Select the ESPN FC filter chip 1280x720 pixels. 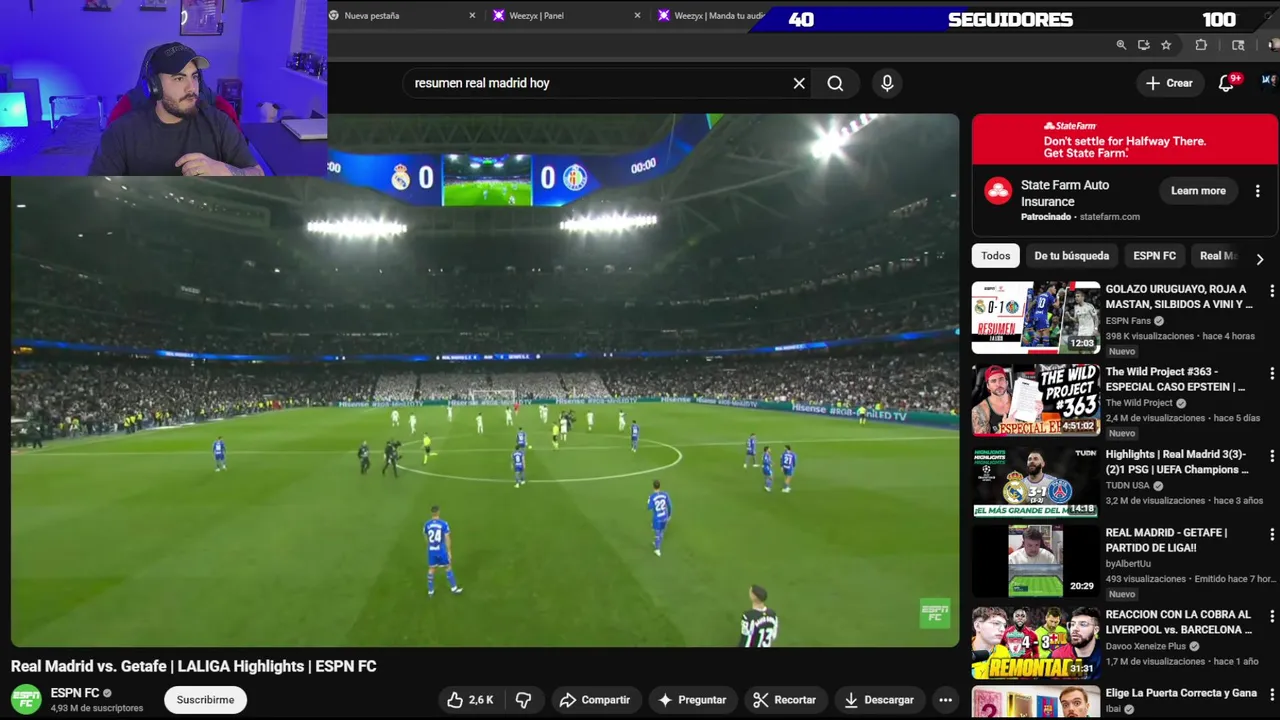tap(1154, 256)
